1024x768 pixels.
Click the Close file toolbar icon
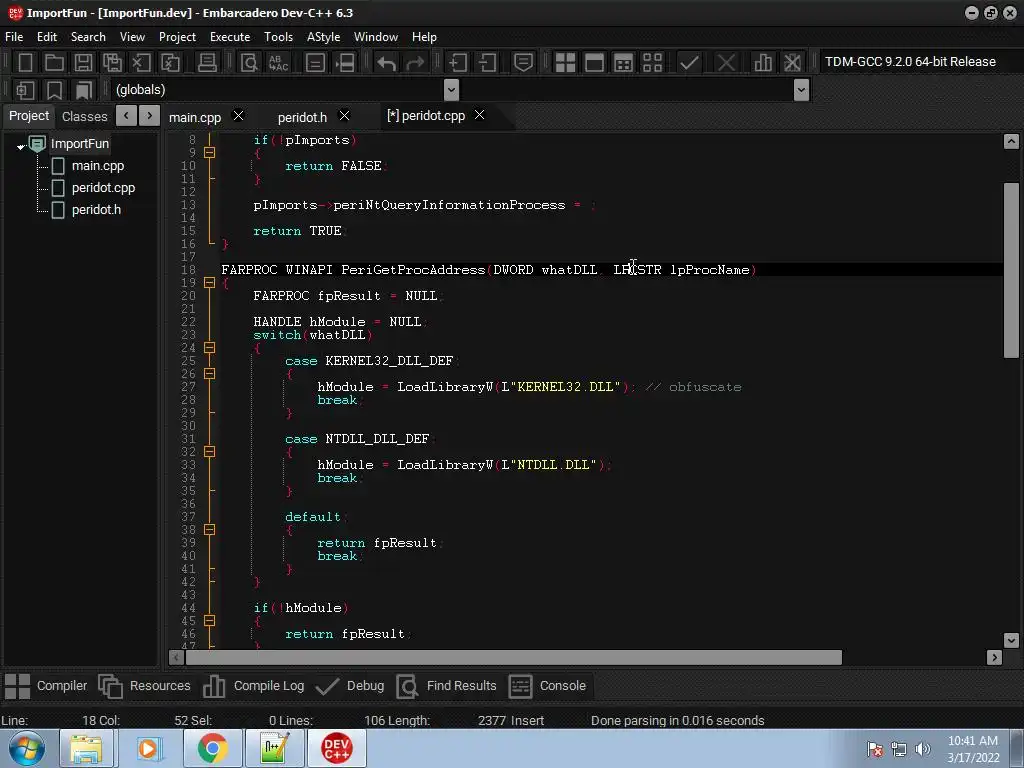coord(141,63)
